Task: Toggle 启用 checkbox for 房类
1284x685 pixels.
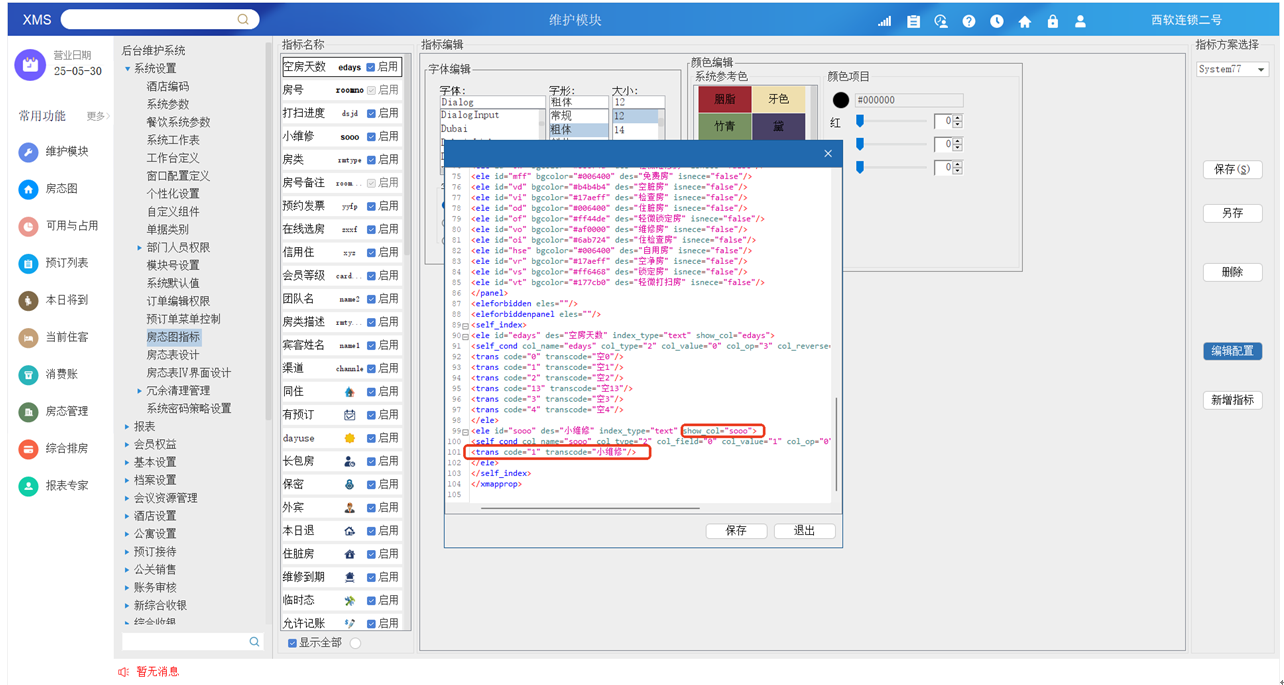Action: [x=371, y=159]
